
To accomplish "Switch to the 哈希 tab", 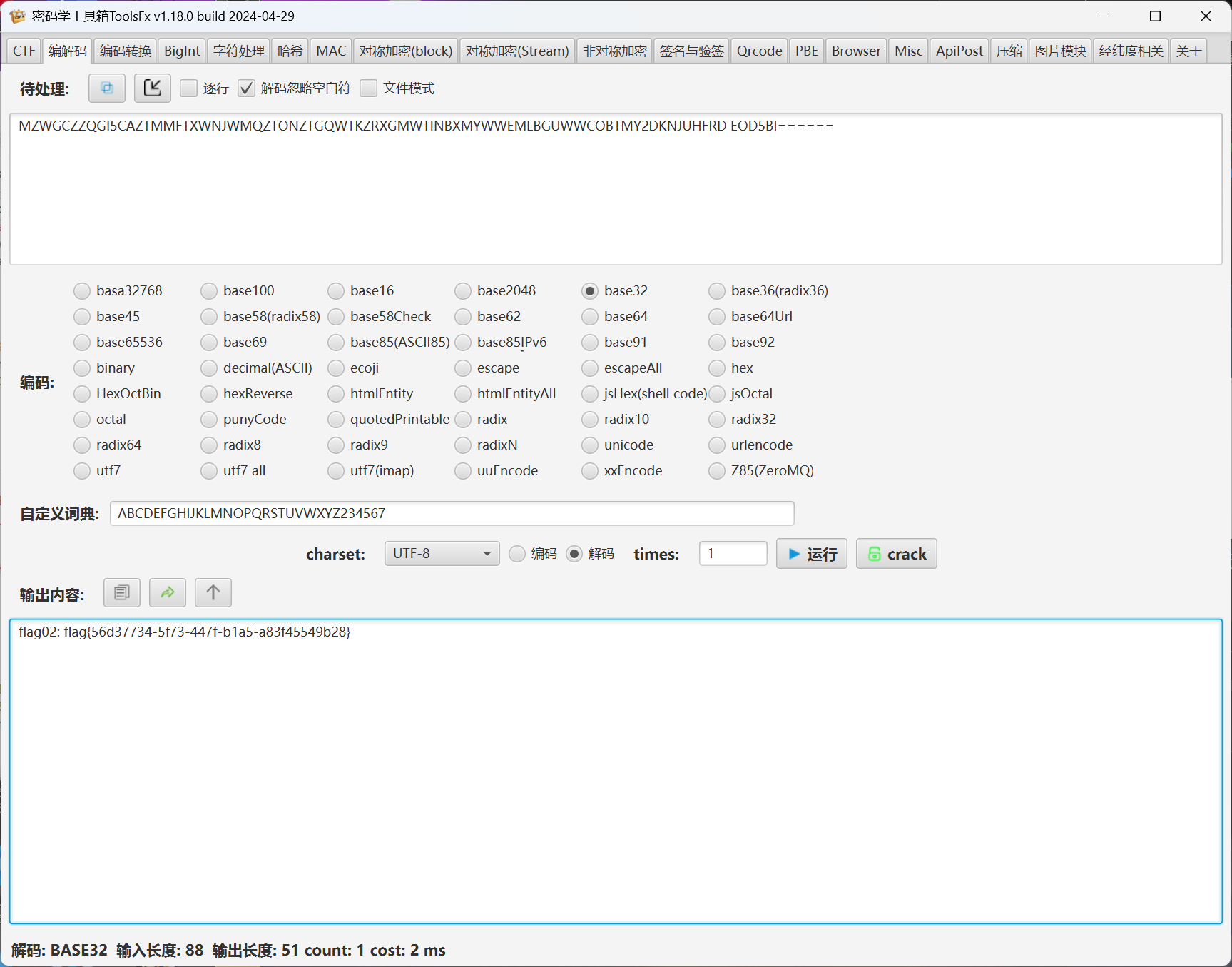I will (x=290, y=51).
